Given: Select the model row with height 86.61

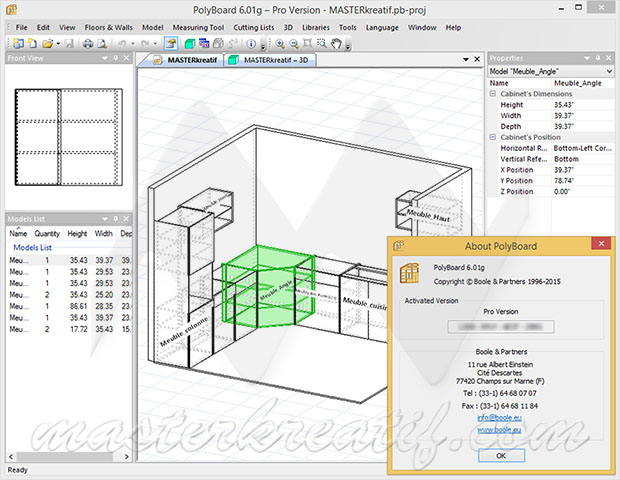Looking at the screenshot, I should pyautogui.click(x=69, y=306).
